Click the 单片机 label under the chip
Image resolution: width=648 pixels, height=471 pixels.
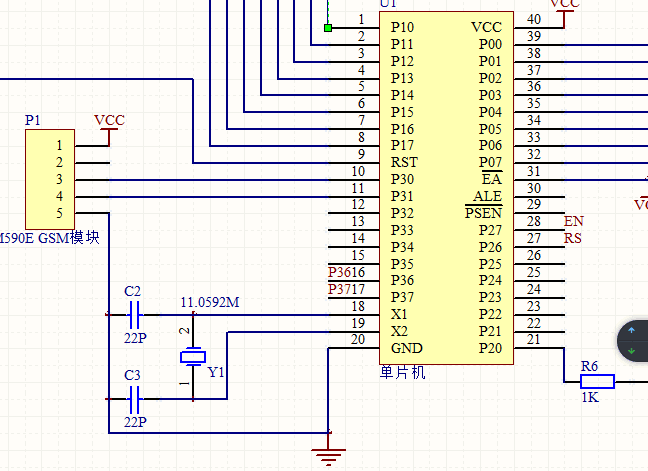point(402,373)
